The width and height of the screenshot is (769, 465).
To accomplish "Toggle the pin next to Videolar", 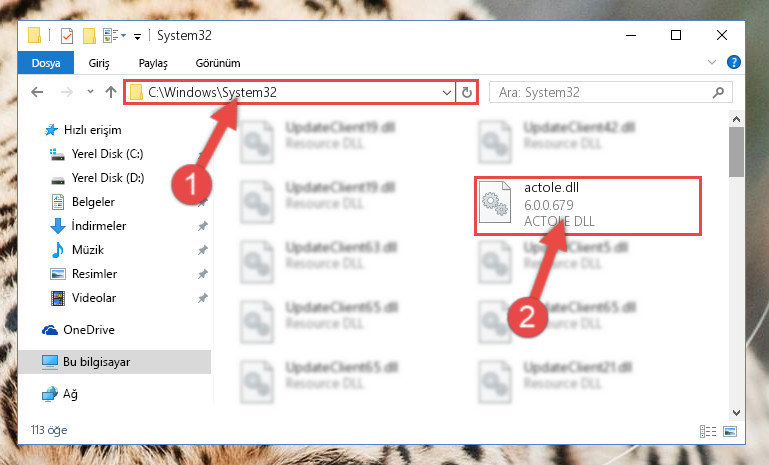I will [202, 298].
